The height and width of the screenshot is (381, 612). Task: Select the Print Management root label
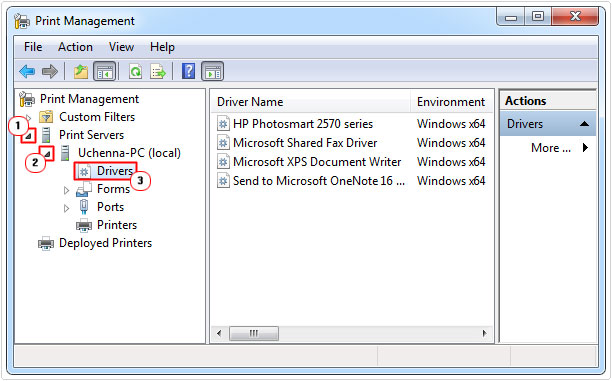[x=89, y=99]
